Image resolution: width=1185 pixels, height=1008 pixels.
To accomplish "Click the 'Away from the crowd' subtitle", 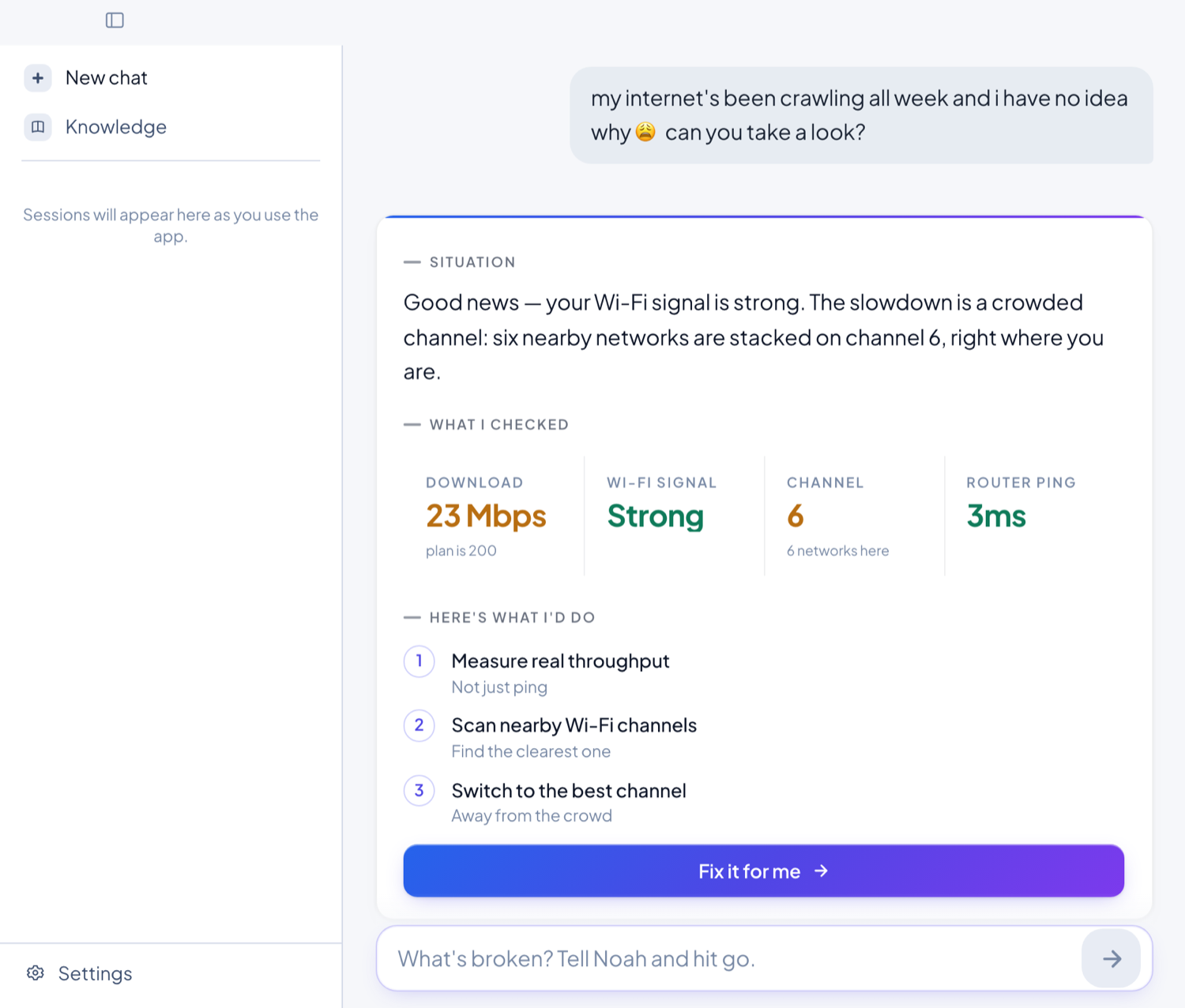I will pyautogui.click(x=532, y=816).
